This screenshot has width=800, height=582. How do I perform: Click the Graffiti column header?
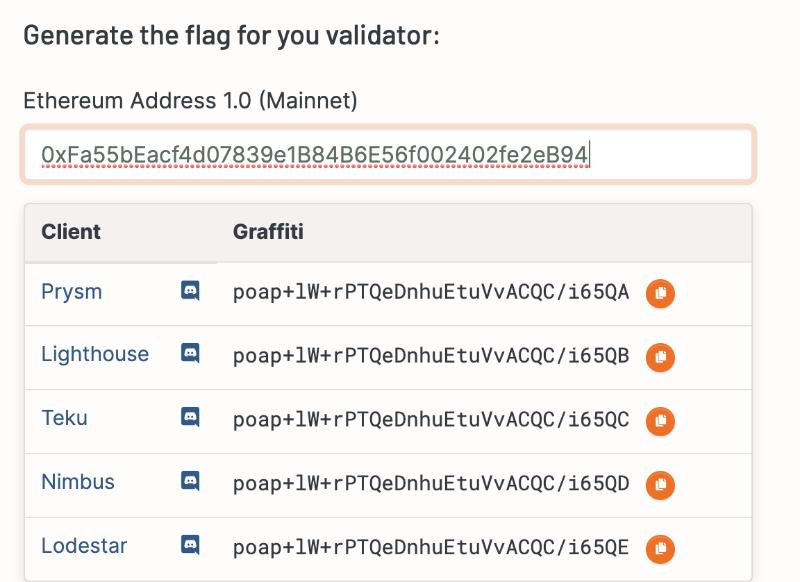pyautogui.click(x=268, y=232)
